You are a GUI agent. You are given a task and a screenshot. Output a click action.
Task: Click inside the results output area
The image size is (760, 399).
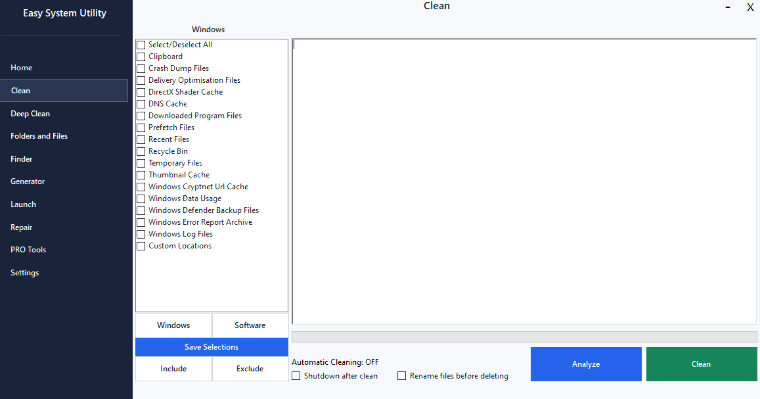pos(524,181)
